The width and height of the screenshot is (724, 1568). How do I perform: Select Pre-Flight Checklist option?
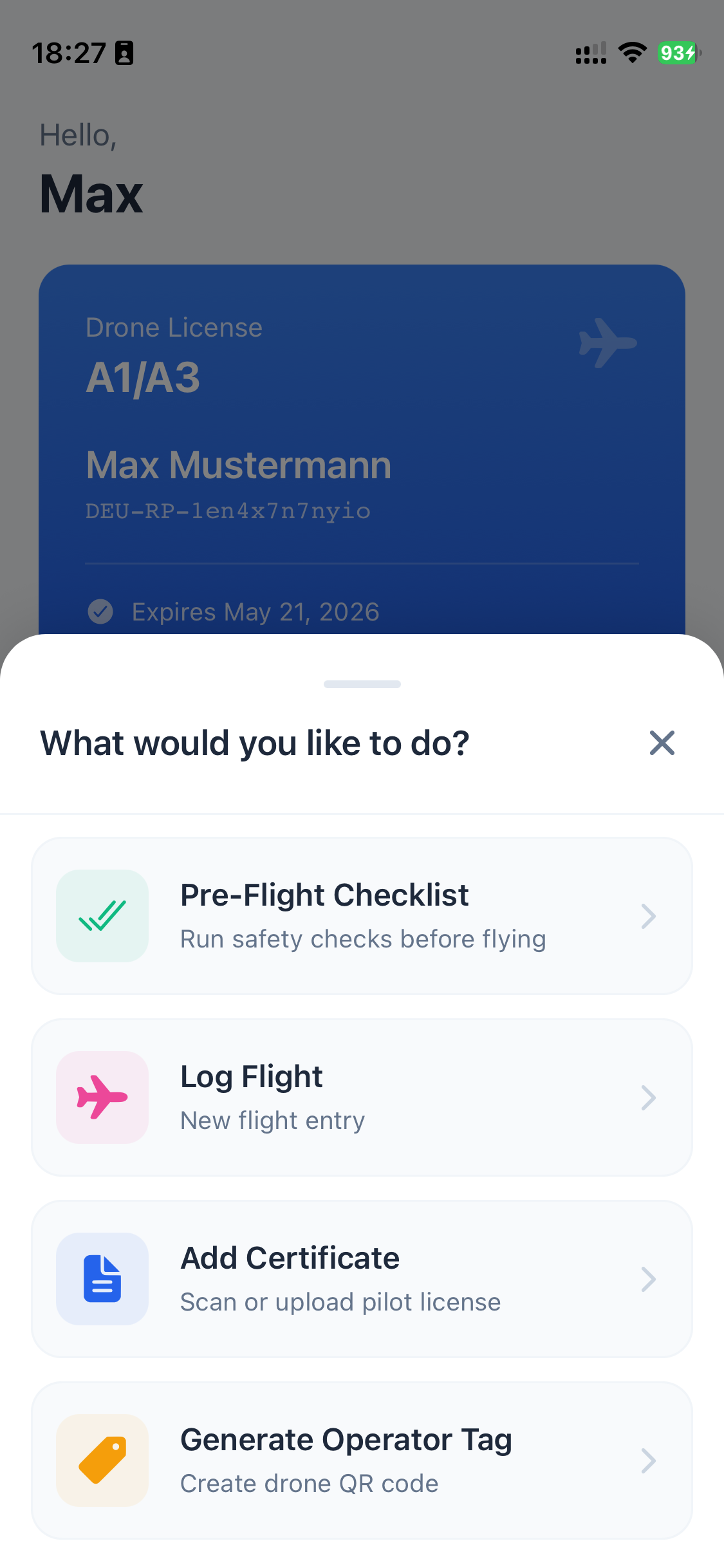pos(324,895)
